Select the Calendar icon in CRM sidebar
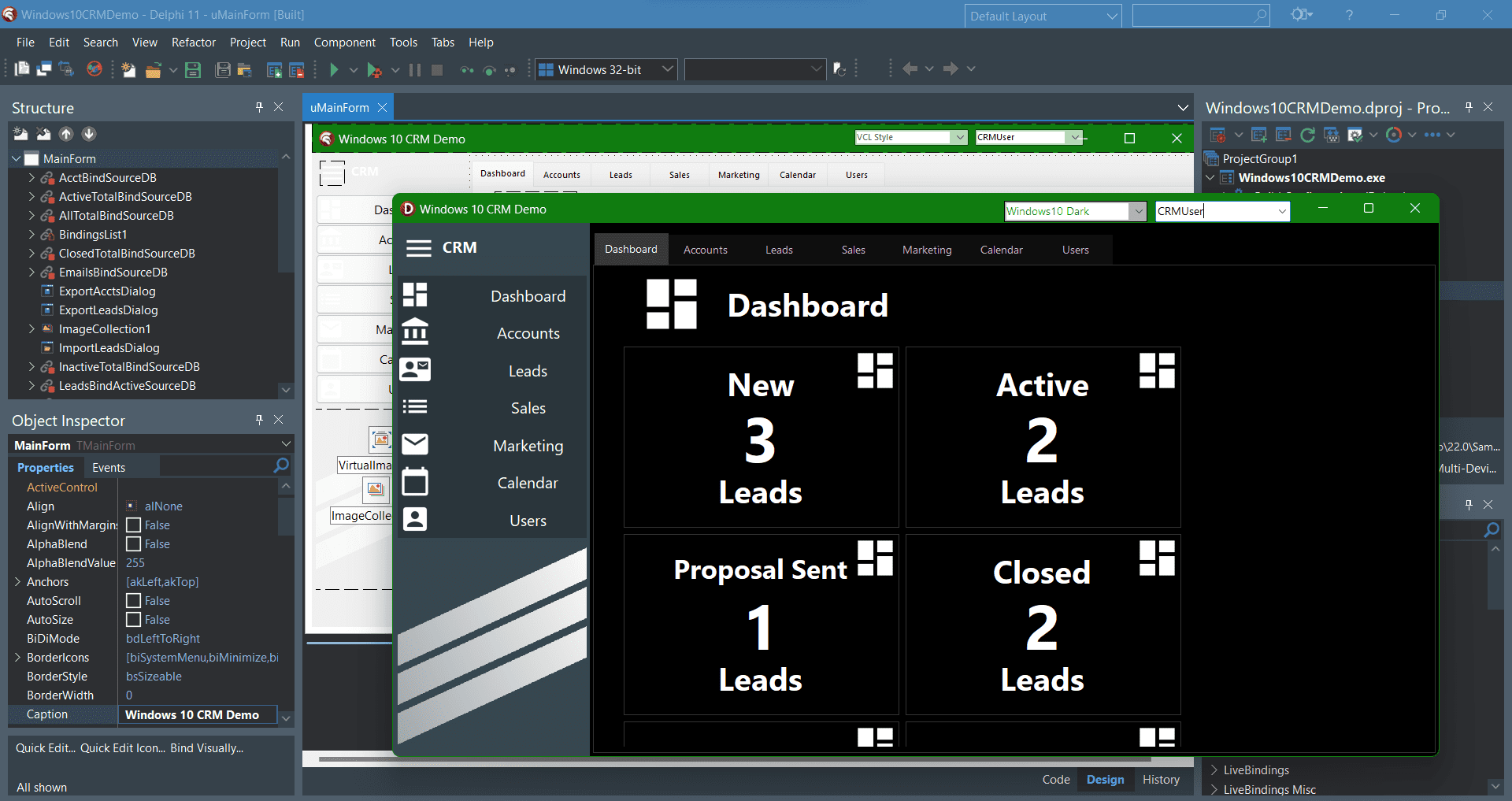 coord(415,481)
